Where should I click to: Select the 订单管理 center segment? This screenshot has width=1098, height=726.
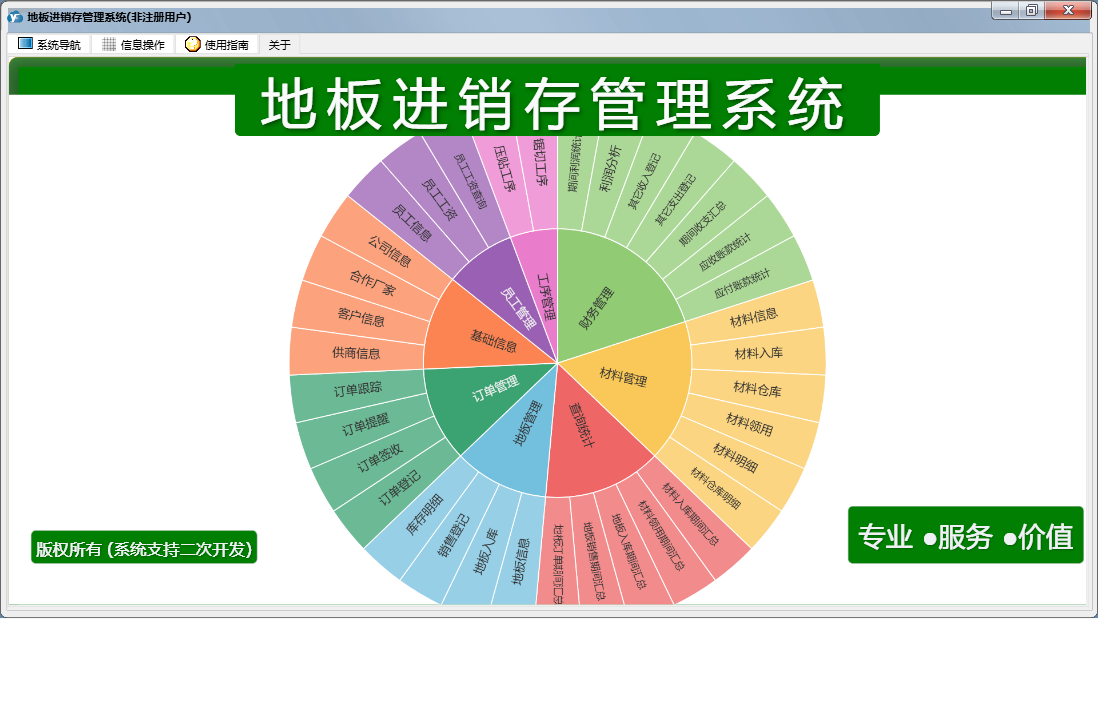[495, 388]
